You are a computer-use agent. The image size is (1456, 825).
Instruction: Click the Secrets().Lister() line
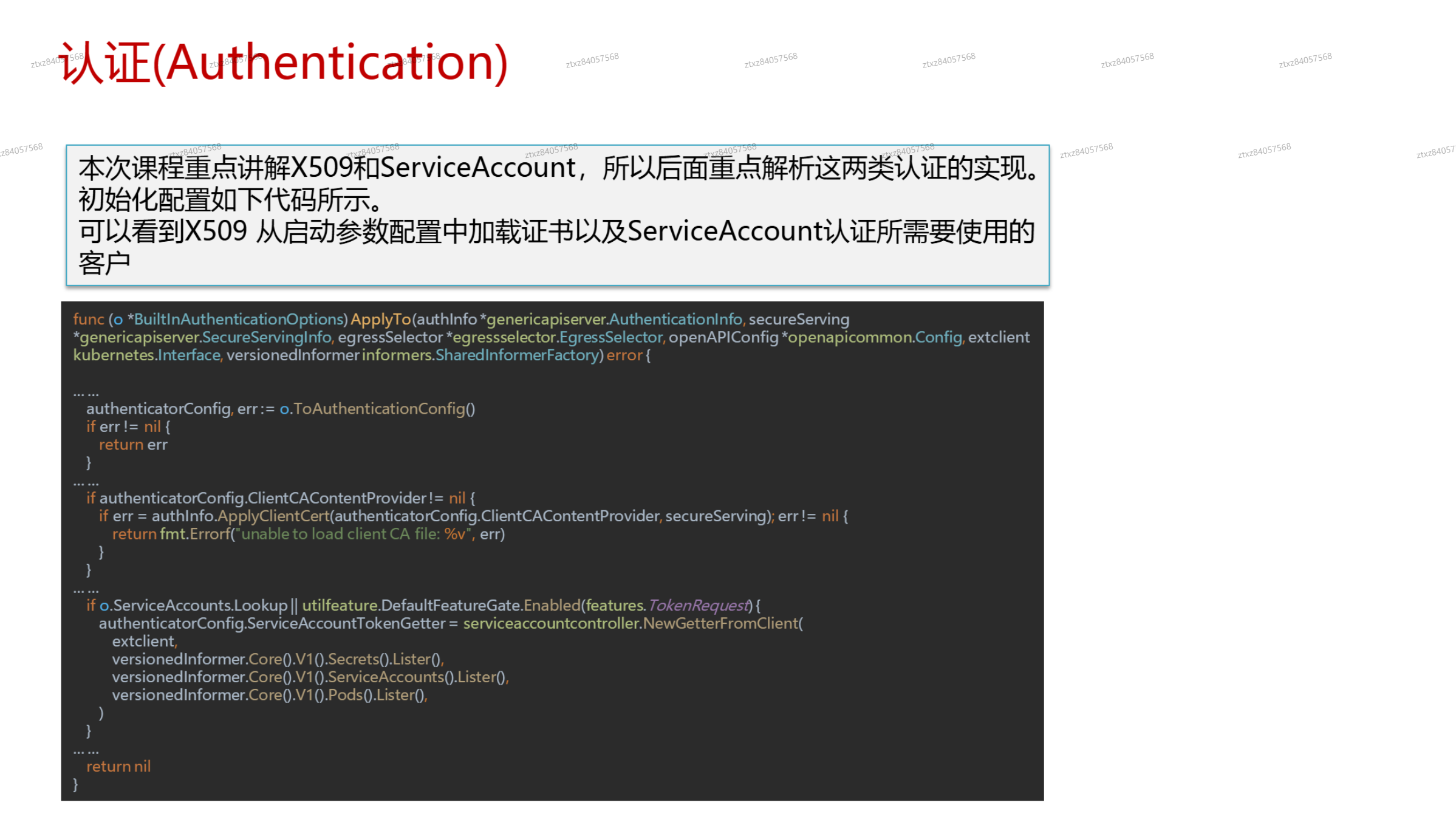click(x=276, y=659)
